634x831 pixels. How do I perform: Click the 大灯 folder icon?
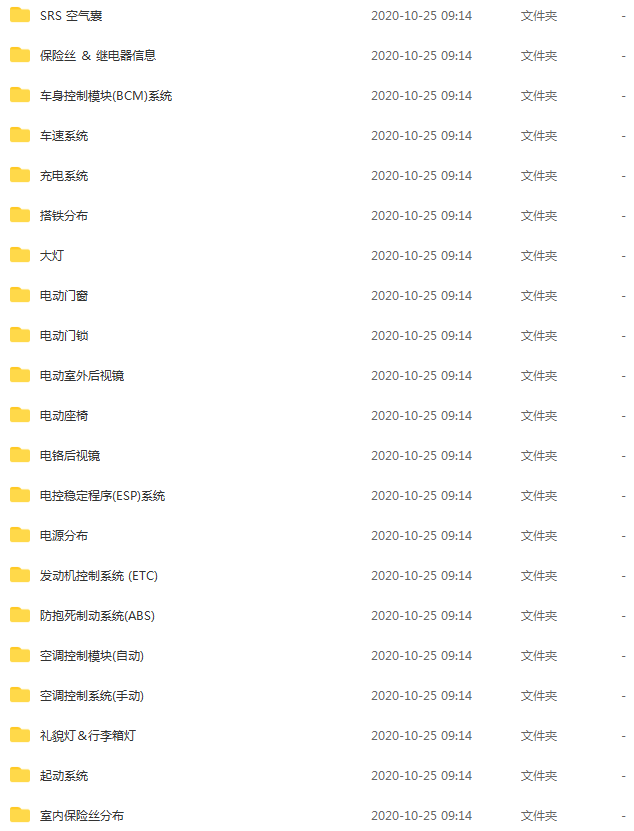[x=20, y=255]
